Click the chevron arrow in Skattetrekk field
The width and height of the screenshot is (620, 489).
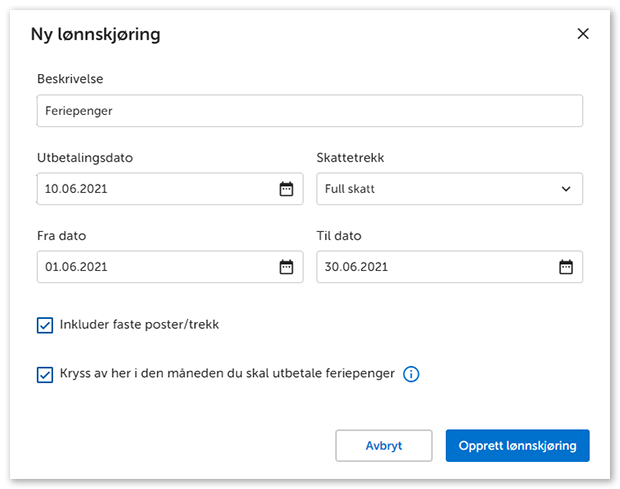(x=566, y=189)
